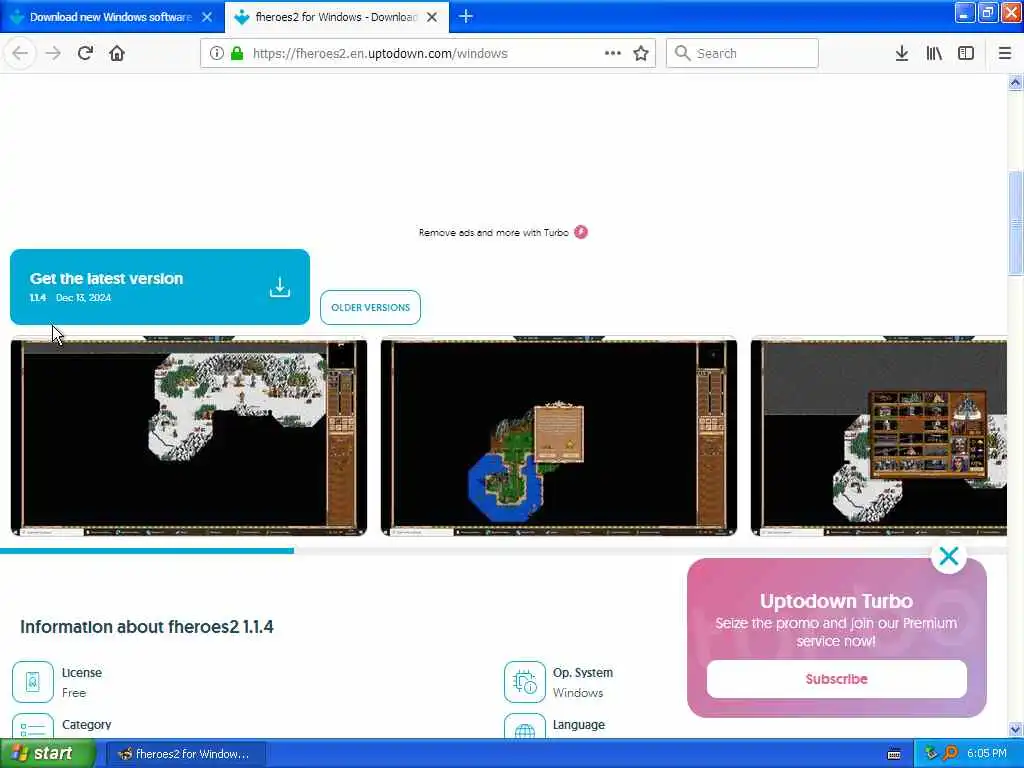Show the sidebar panels
This screenshot has height=768, width=1024.
pos(966,53)
